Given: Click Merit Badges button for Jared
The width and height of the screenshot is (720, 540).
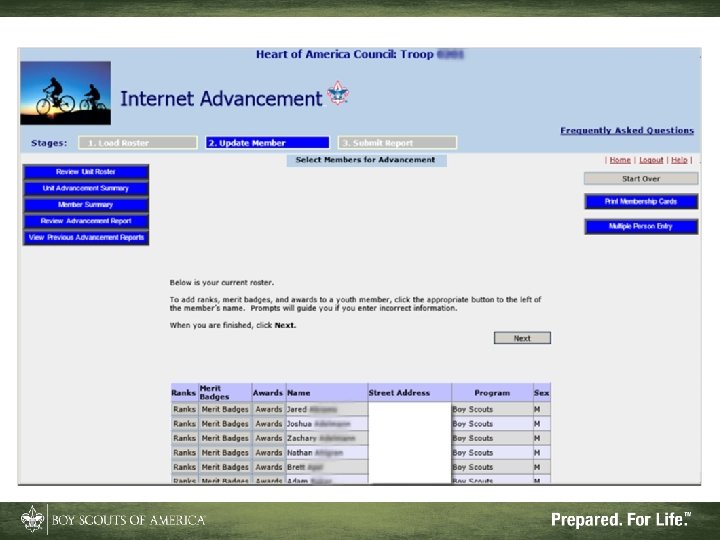Looking at the screenshot, I should pos(225,409).
